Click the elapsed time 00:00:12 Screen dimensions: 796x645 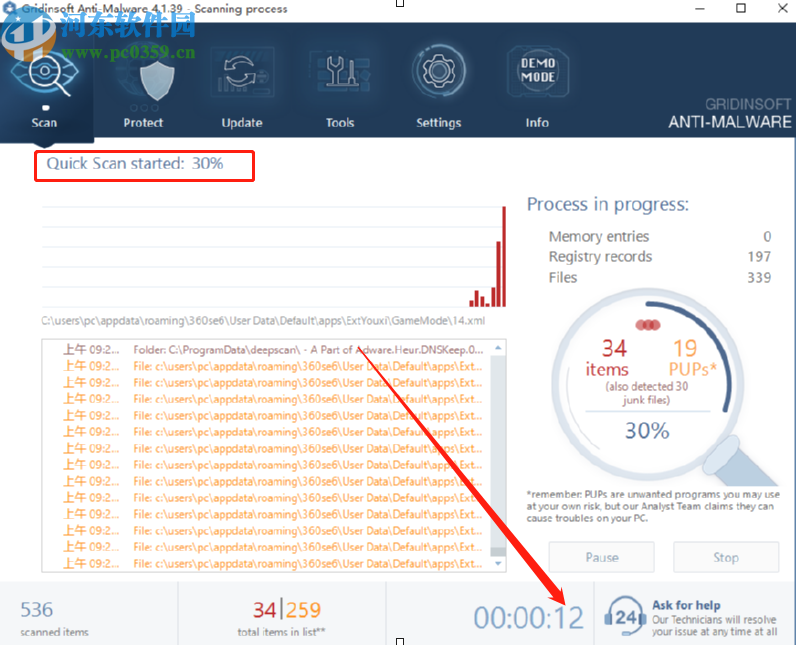pos(528,618)
